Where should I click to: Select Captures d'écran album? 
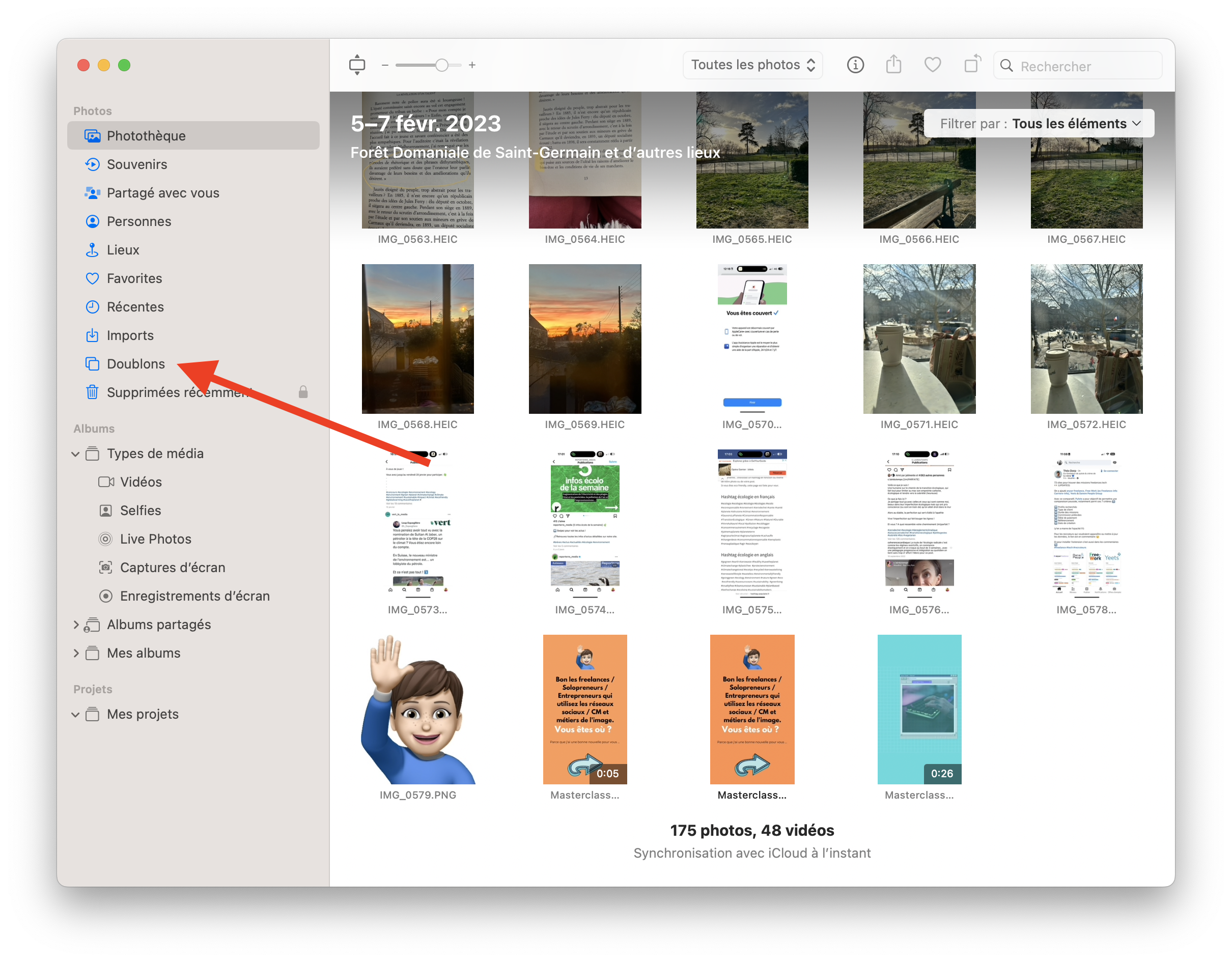click(172, 568)
